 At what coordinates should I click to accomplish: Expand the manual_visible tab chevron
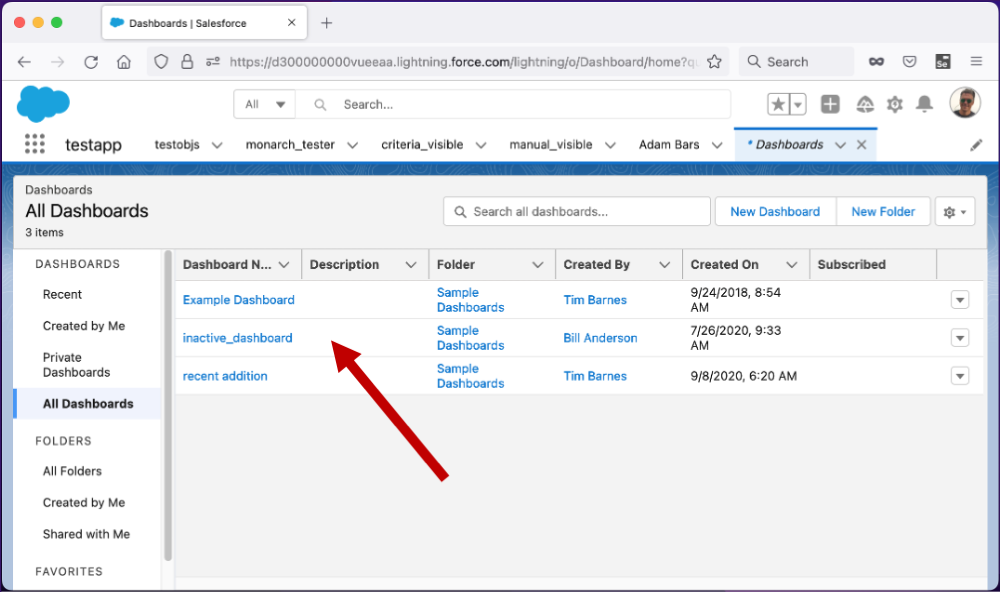[x=610, y=145]
